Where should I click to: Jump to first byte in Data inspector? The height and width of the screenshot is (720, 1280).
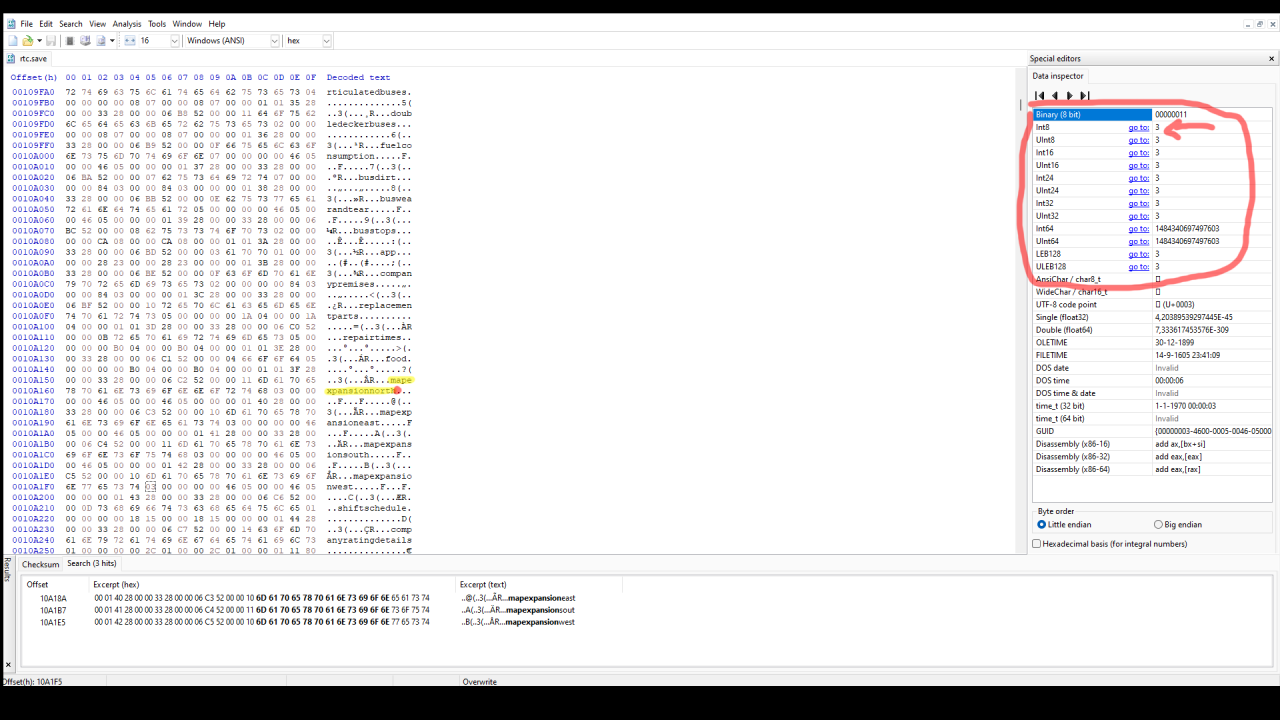(x=1040, y=96)
